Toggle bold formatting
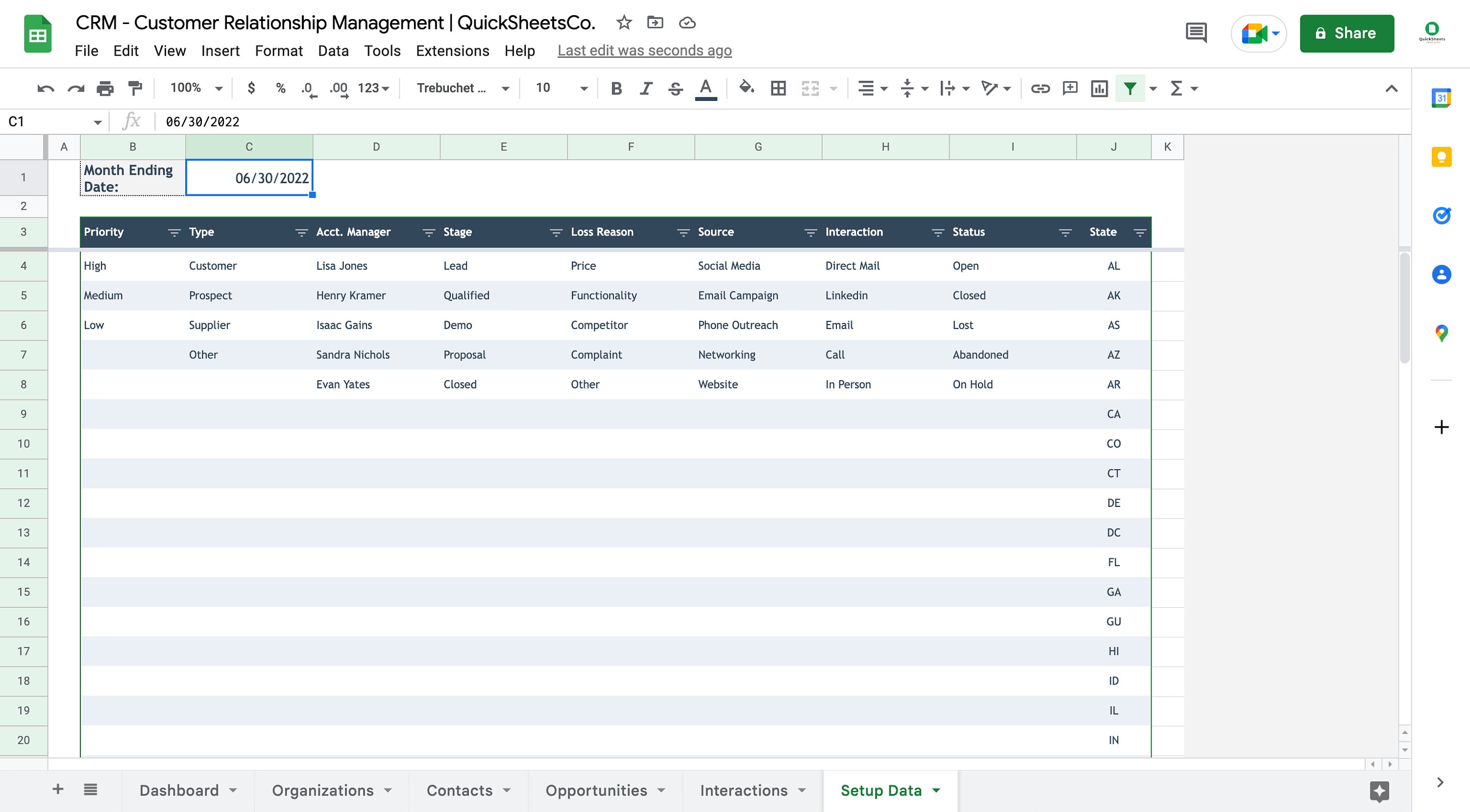This screenshot has width=1470, height=812. [x=616, y=88]
